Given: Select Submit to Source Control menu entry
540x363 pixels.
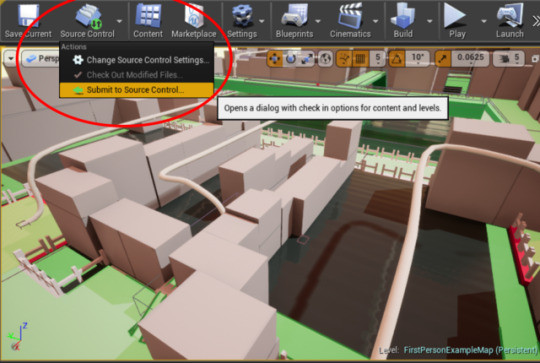Looking at the screenshot, I should [x=136, y=90].
